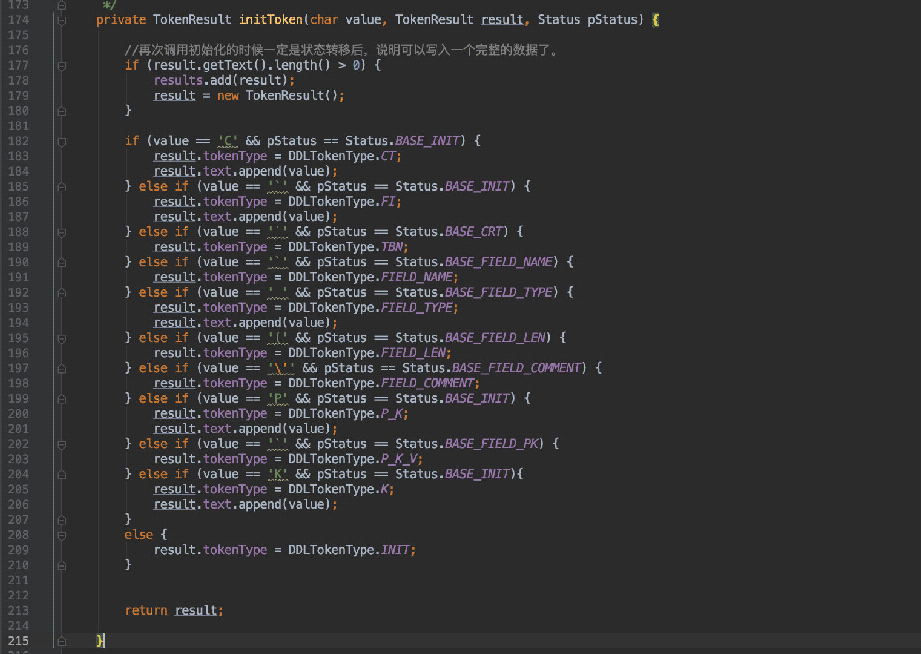This screenshot has height=654, width=921.
Task: Collapse the if block at line 182
Action: pyautogui.click(x=62, y=141)
